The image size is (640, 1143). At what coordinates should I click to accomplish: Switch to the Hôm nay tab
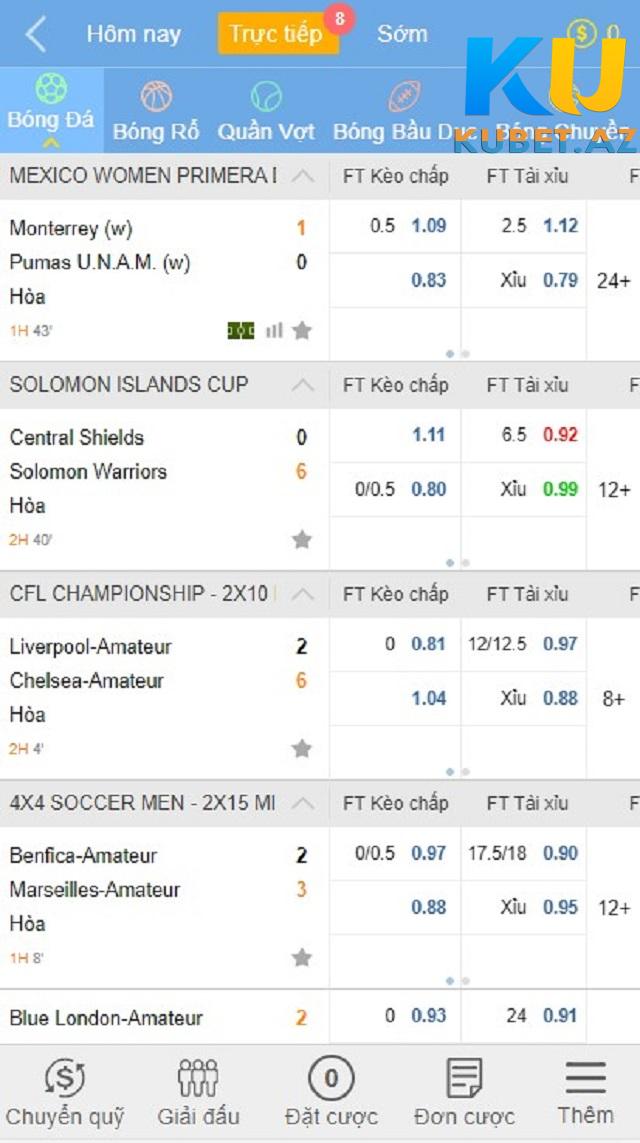coord(133,34)
